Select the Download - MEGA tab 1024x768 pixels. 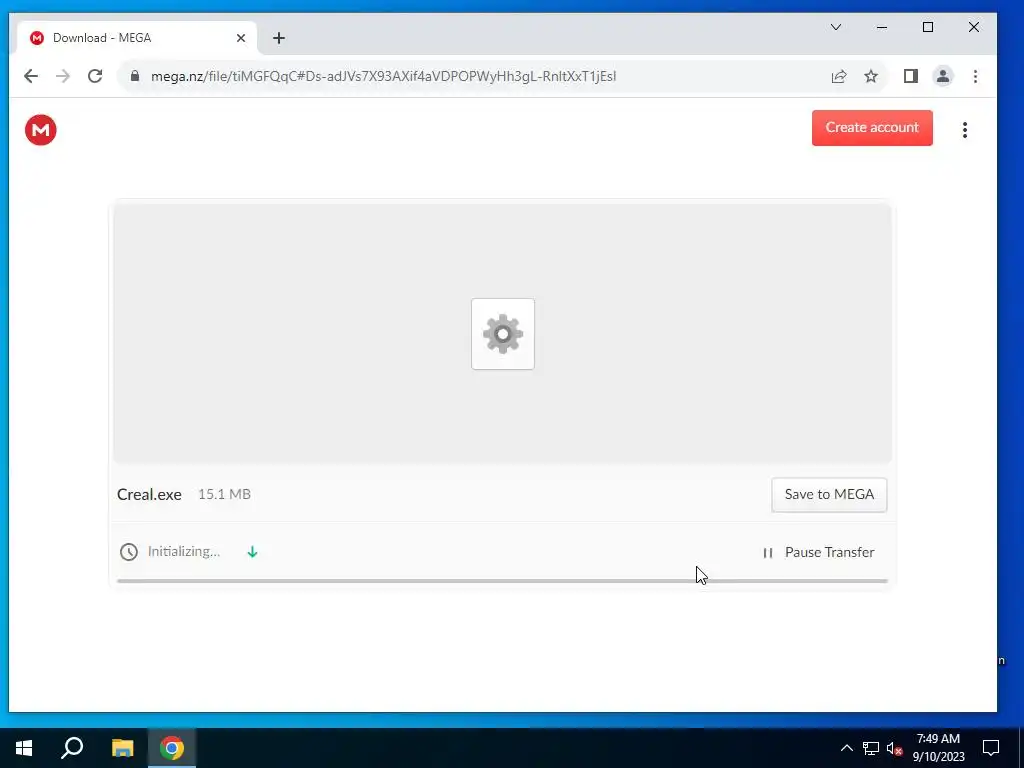pos(136,38)
